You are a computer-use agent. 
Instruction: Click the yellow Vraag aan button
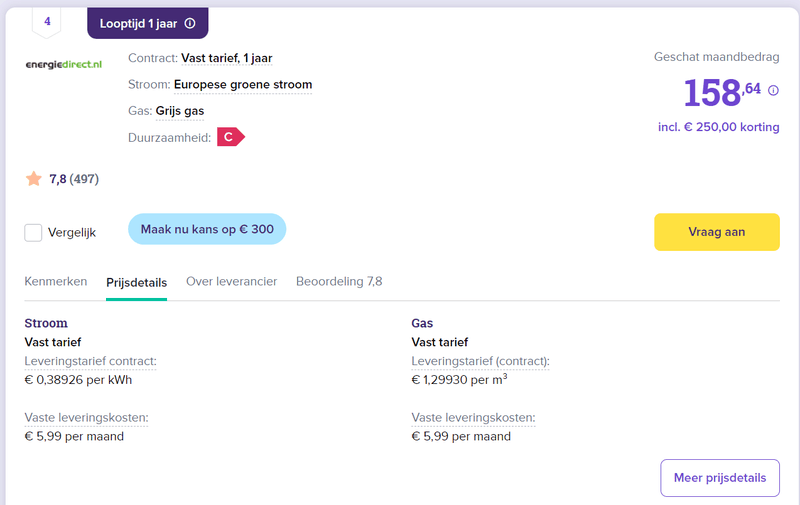(717, 232)
